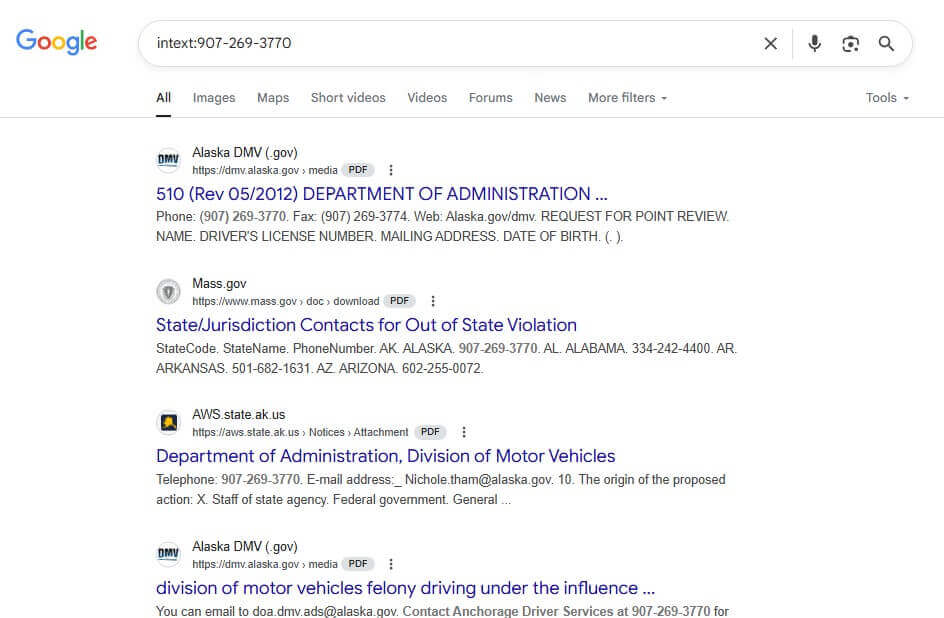Viewport: 944px width, 618px height.
Task: Click the PDF badge on AWS.state.ak.us result
Action: coord(430,432)
